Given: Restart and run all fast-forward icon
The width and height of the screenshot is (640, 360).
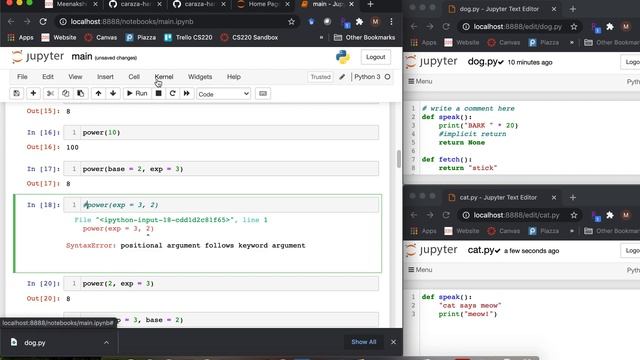Looking at the screenshot, I should [187, 93].
